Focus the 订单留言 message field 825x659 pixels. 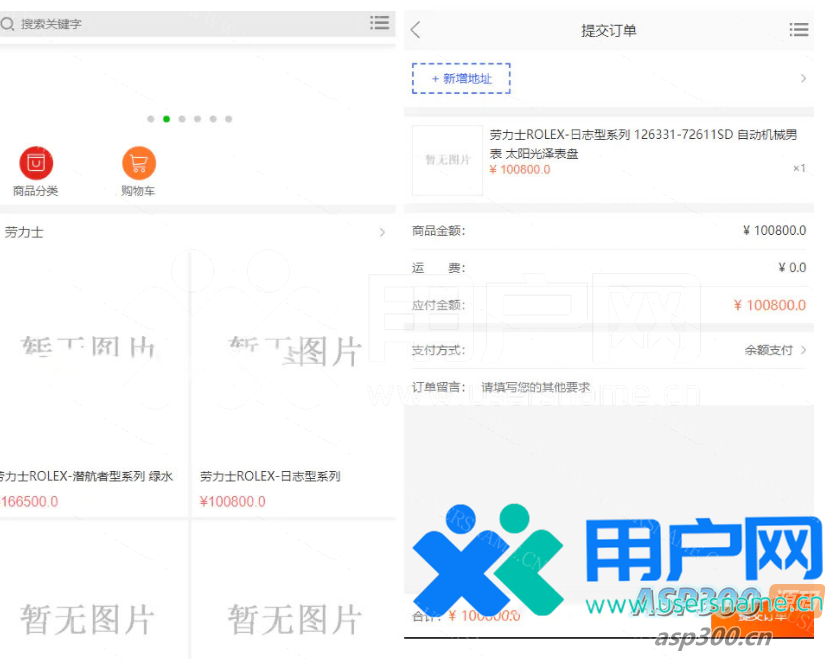click(x=536, y=387)
